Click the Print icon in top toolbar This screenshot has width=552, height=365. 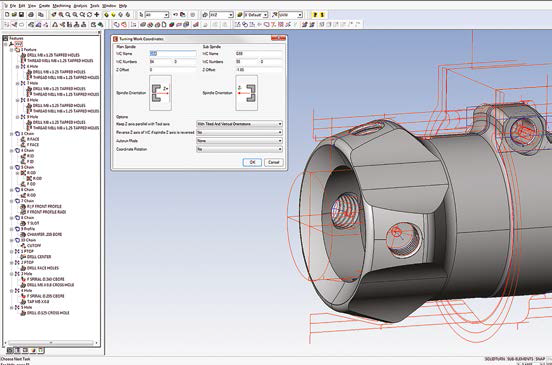pos(31,15)
